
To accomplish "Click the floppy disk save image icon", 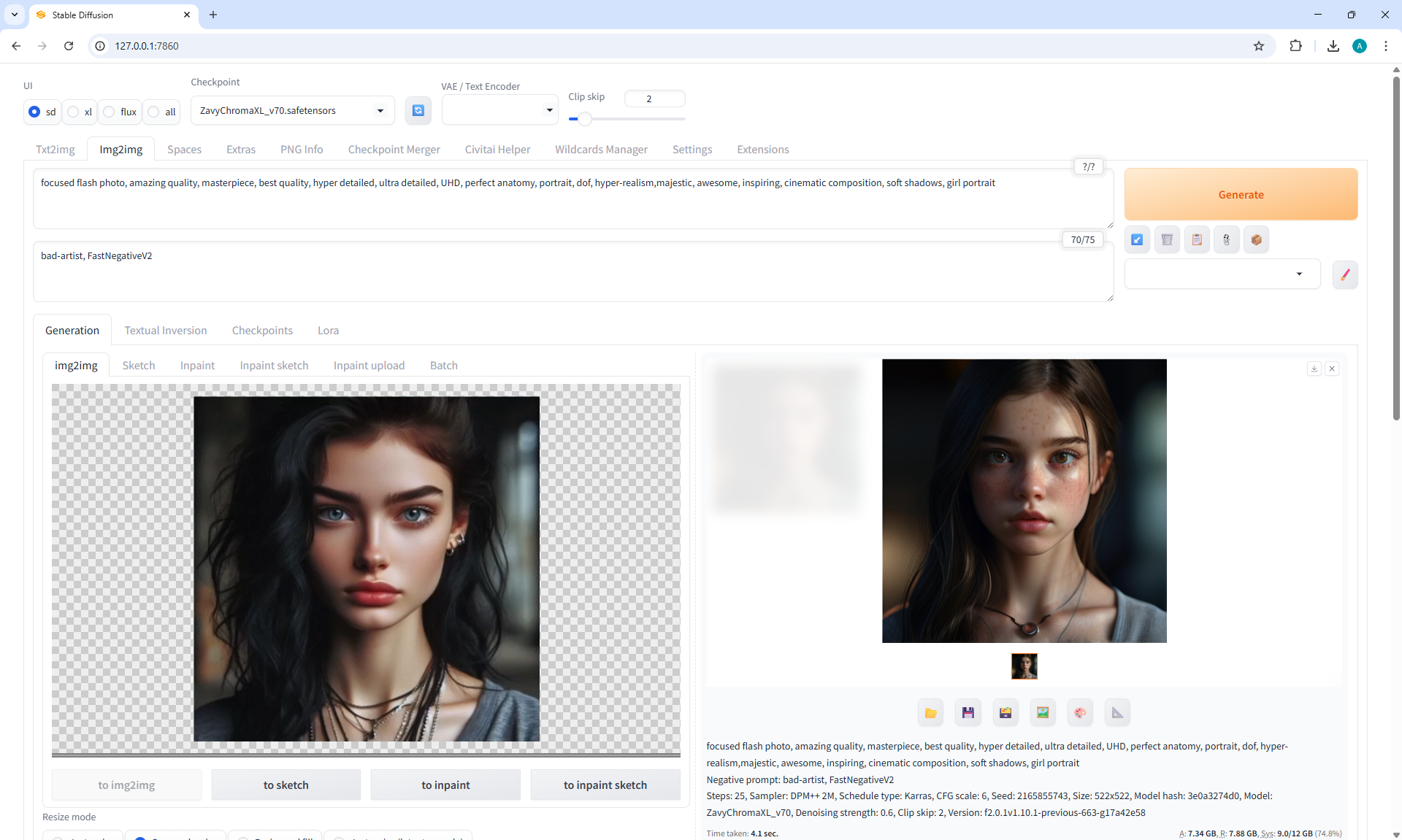I will (x=968, y=712).
